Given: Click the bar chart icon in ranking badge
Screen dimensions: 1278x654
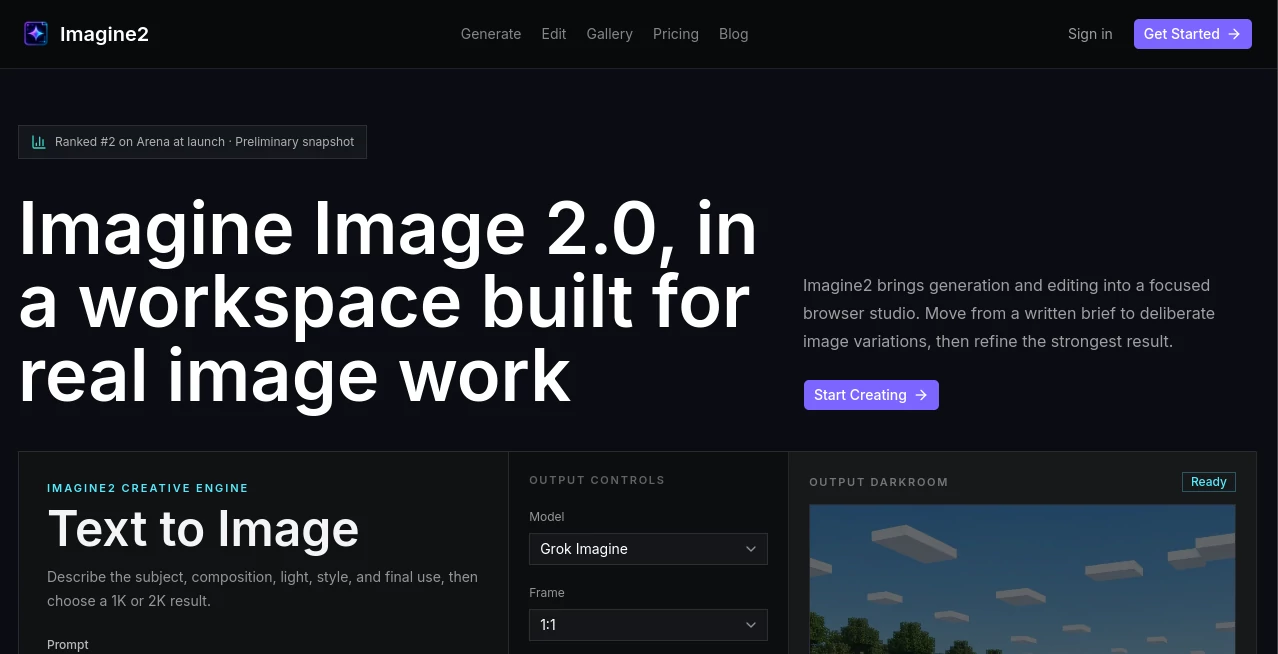Looking at the screenshot, I should click(x=39, y=142).
